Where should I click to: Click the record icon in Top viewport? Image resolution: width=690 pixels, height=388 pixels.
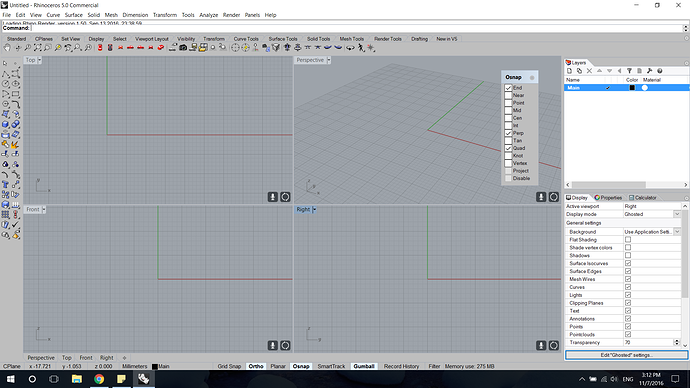(273, 197)
